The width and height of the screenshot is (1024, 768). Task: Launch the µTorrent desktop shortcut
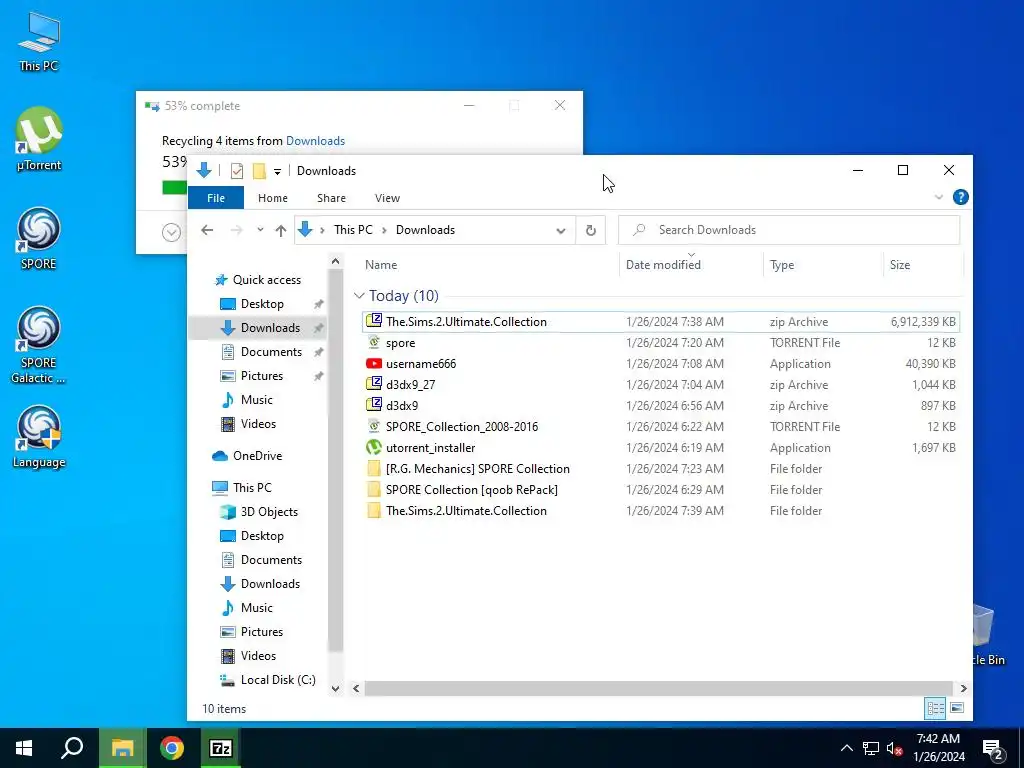[39, 139]
